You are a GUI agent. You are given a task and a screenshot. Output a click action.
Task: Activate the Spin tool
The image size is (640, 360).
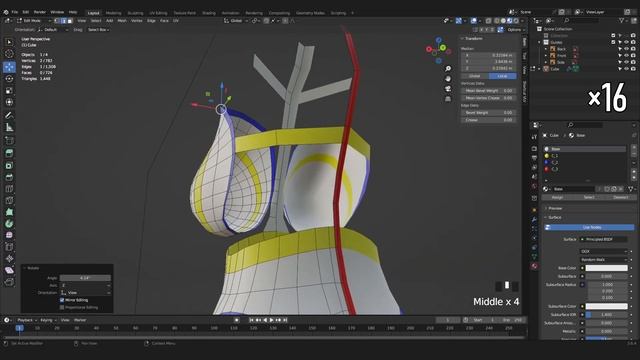click(9, 224)
